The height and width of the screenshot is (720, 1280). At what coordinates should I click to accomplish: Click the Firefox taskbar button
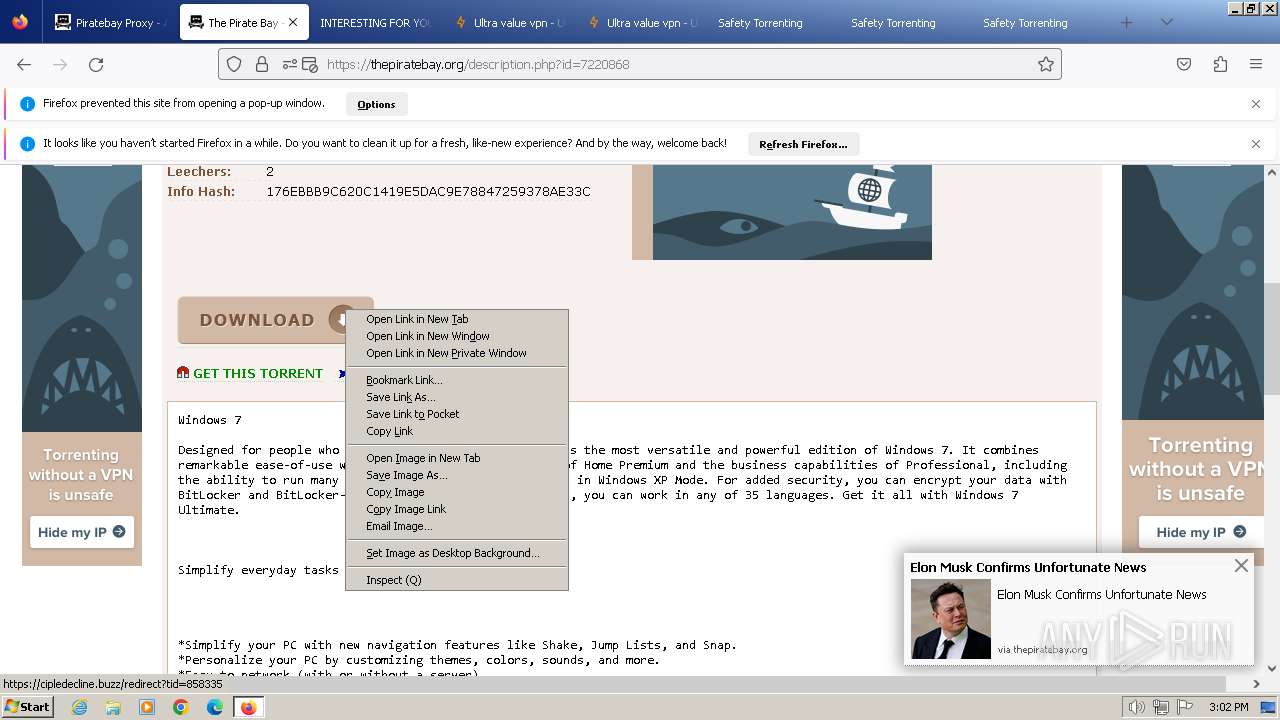(x=248, y=707)
